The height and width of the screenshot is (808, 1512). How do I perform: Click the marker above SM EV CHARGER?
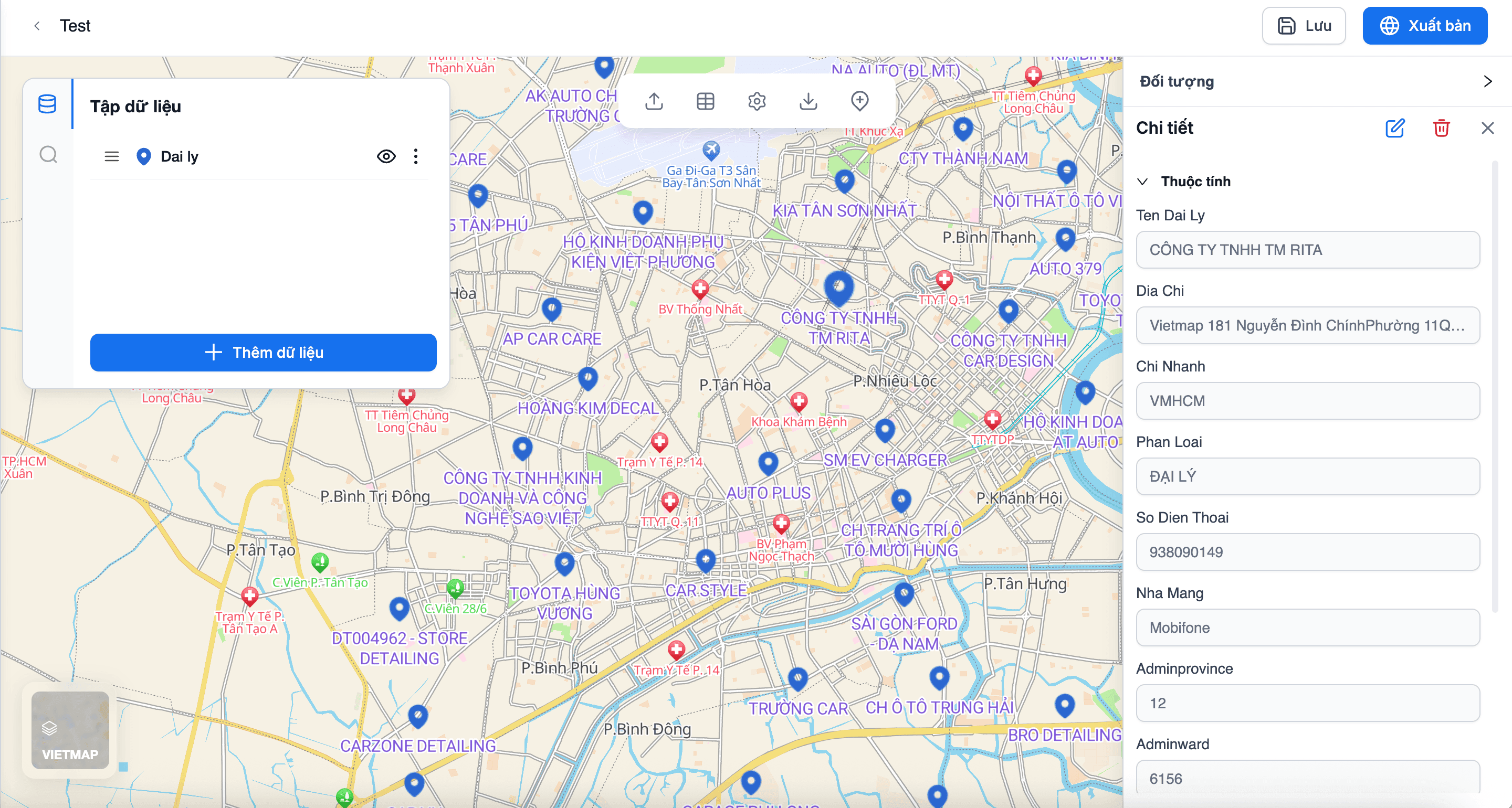pyautogui.click(x=885, y=430)
